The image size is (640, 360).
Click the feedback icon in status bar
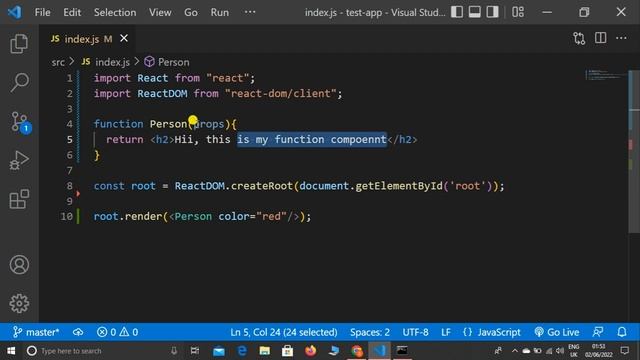[x=598, y=332]
